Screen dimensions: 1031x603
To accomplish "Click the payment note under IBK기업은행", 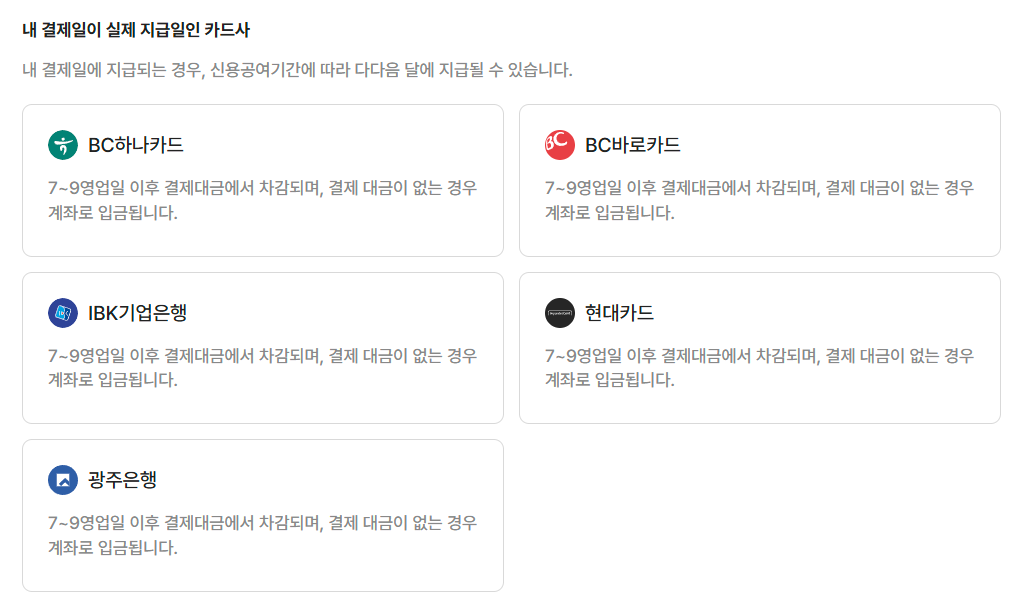I will [x=264, y=365].
